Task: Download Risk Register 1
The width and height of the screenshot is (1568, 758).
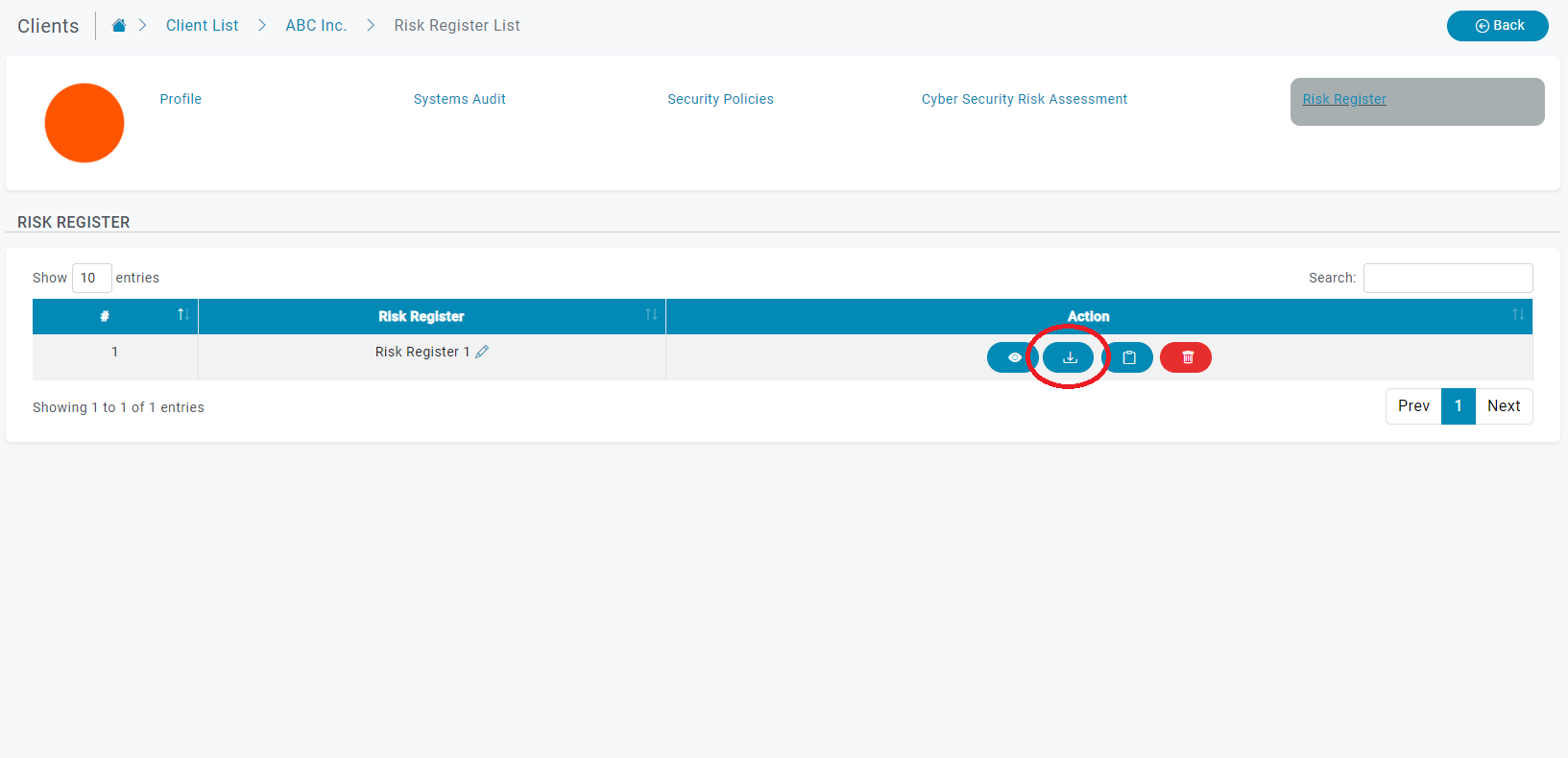Action: 1069,357
